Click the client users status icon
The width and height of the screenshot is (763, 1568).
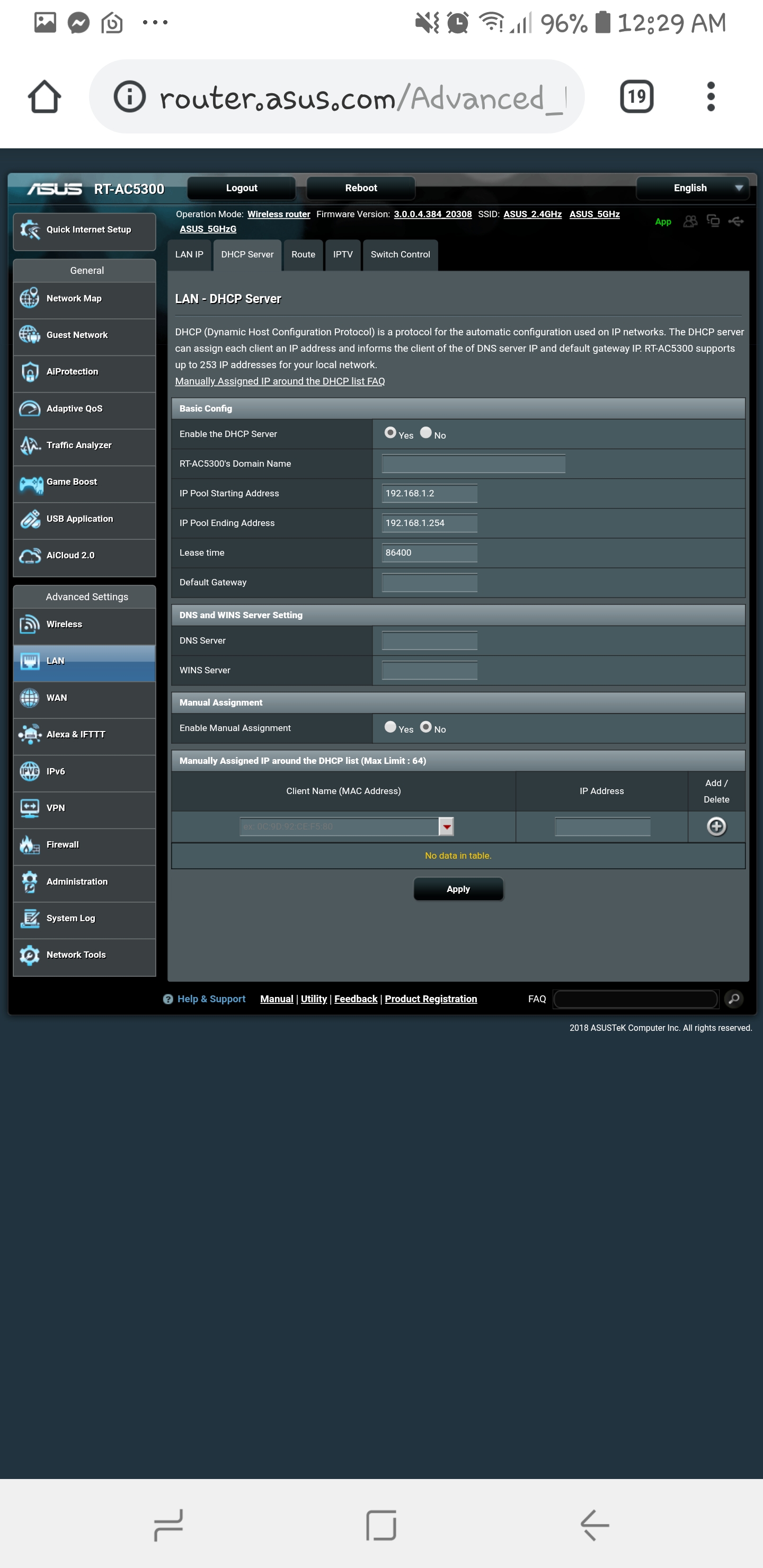[x=690, y=221]
